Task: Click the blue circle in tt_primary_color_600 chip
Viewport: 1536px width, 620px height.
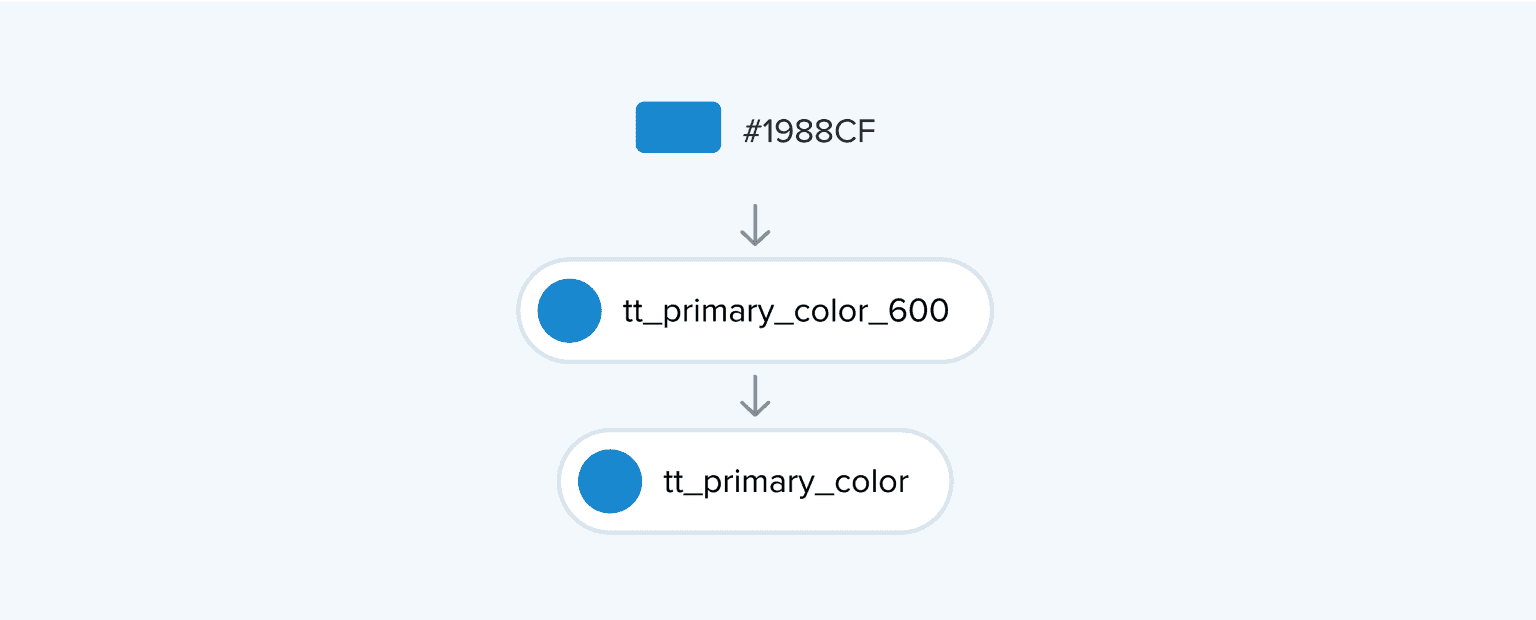Action: point(569,311)
